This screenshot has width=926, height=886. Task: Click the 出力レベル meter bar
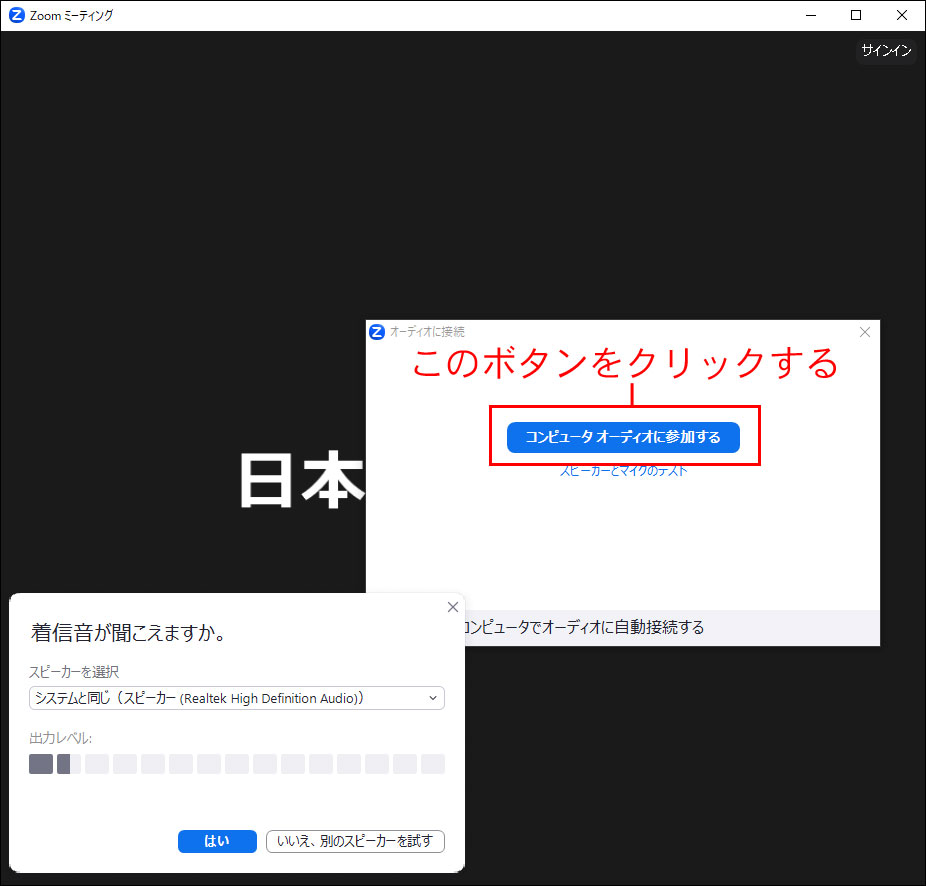(237, 764)
